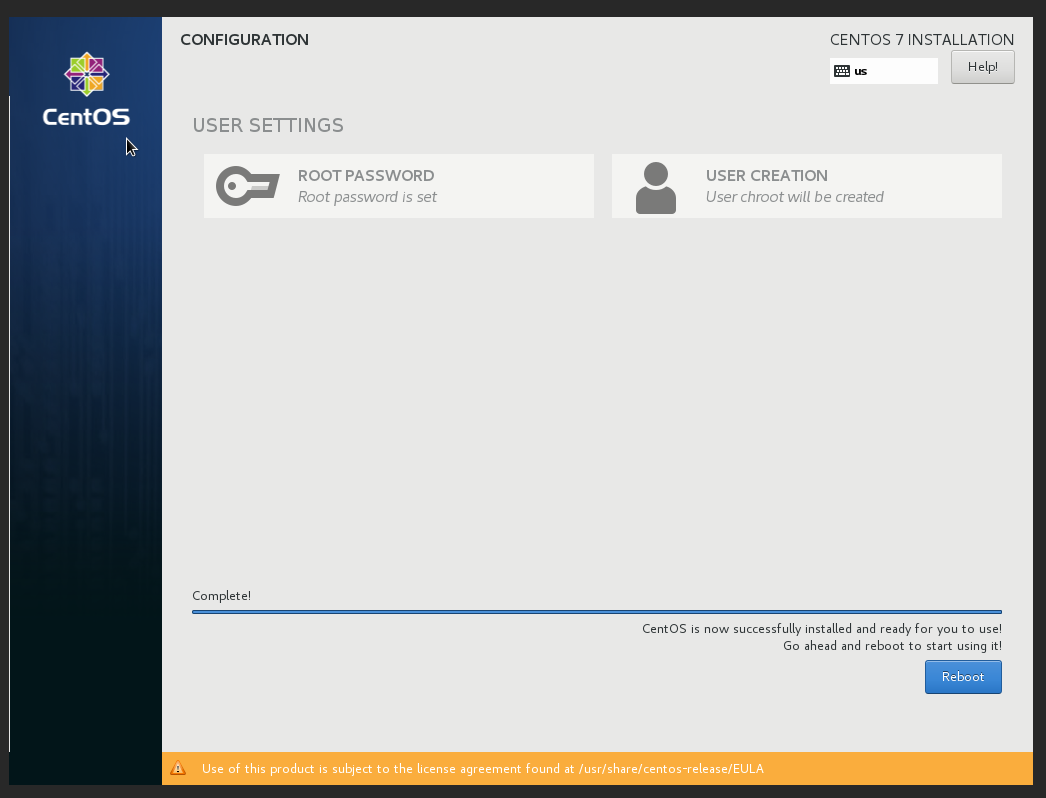The height and width of the screenshot is (798, 1046).
Task: Click the warning triangle icon in EULA bar
Action: tap(178, 768)
